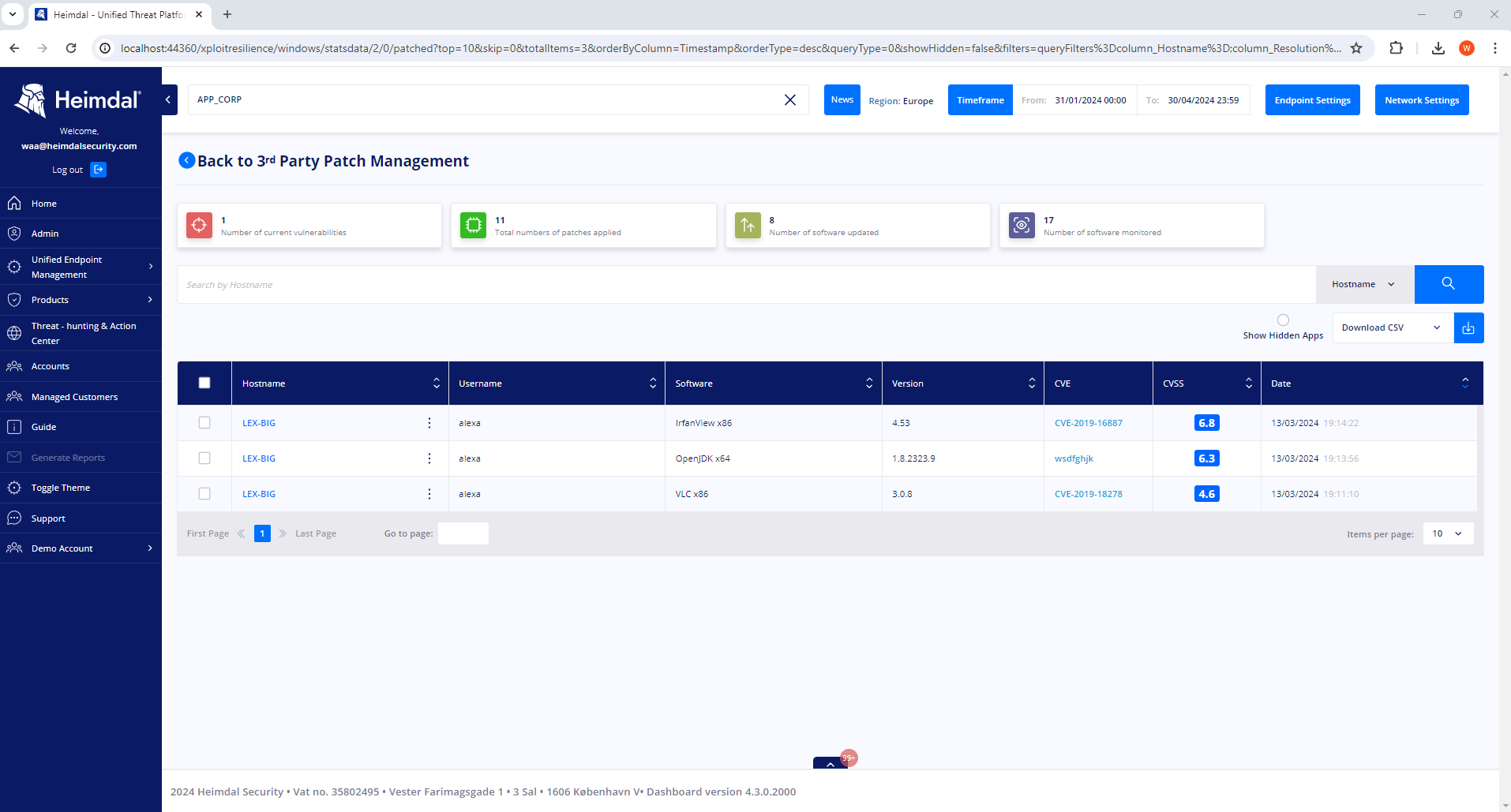Screen dimensions: 1511x812
Task: Open Endpoint Settings
Action: [x=1312, y=100]
